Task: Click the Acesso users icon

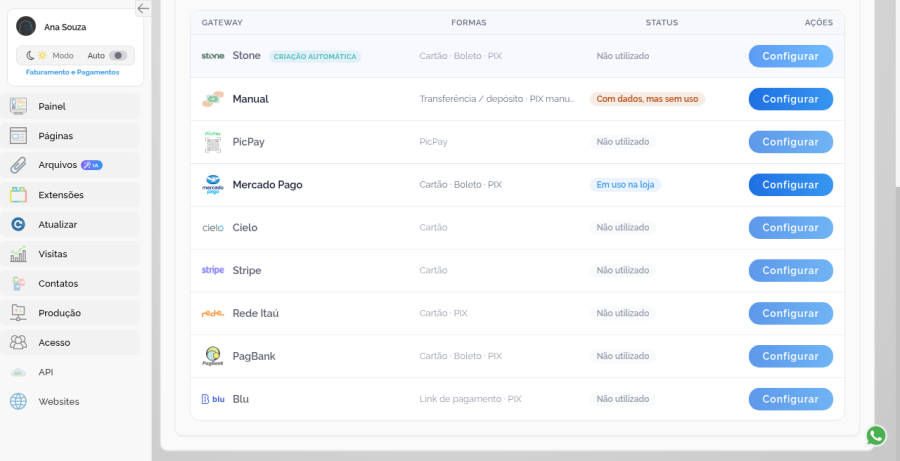Action: point(18,343)
